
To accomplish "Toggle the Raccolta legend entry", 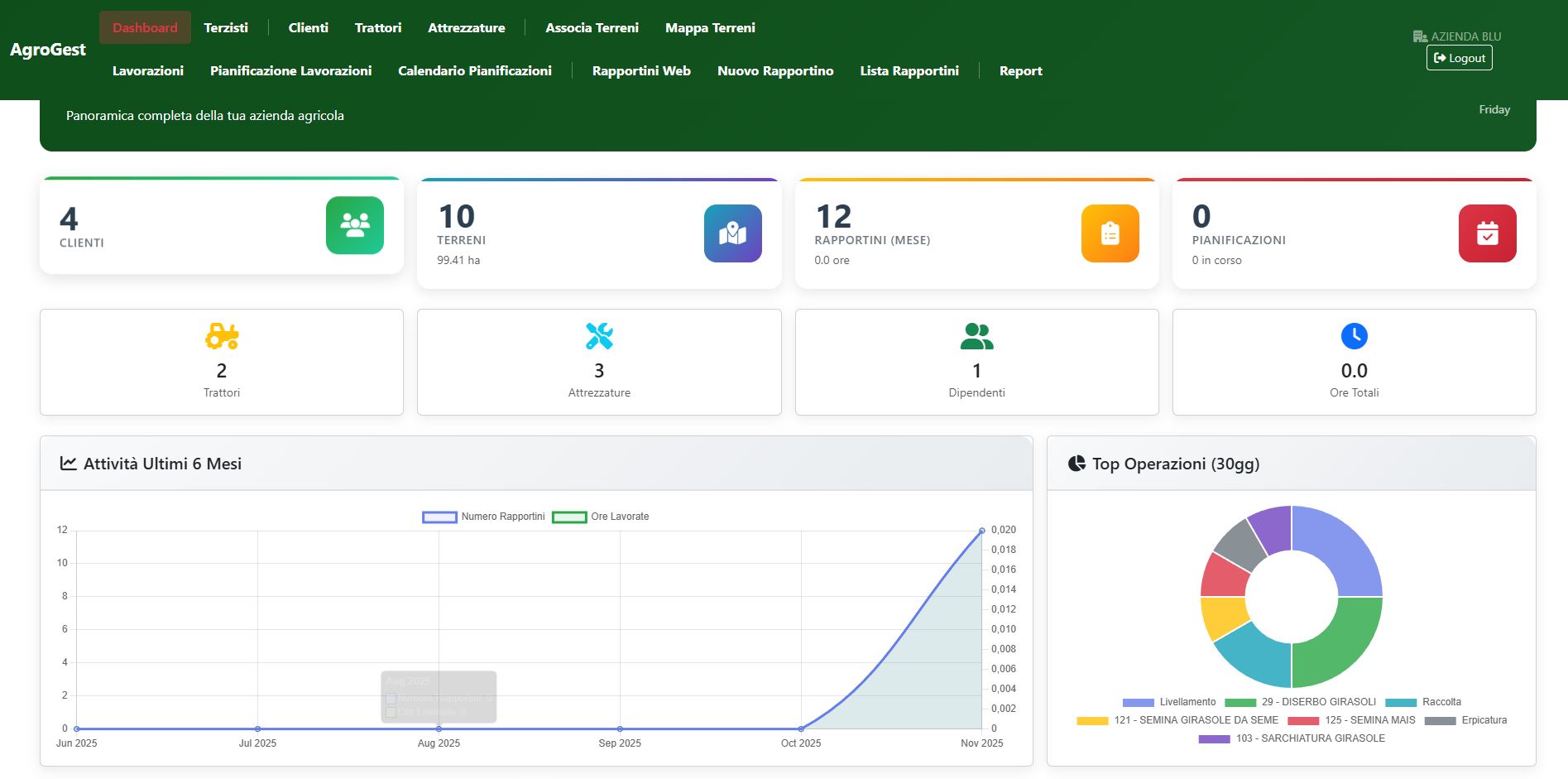I will coord(1423,702).
